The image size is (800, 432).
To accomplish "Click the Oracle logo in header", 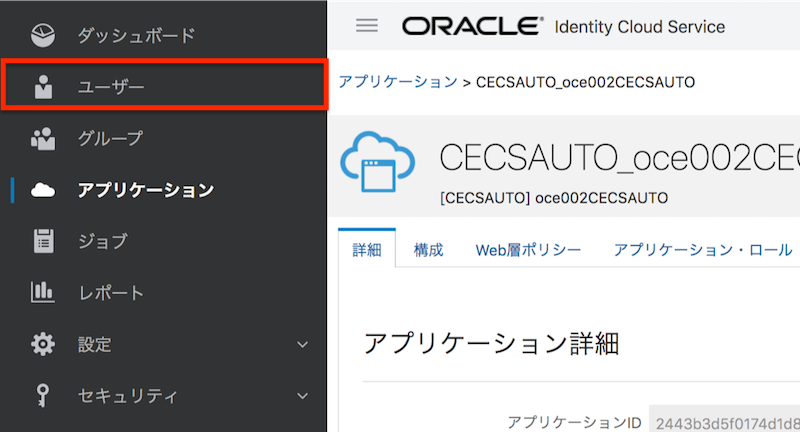I will (x=472, y=26).
